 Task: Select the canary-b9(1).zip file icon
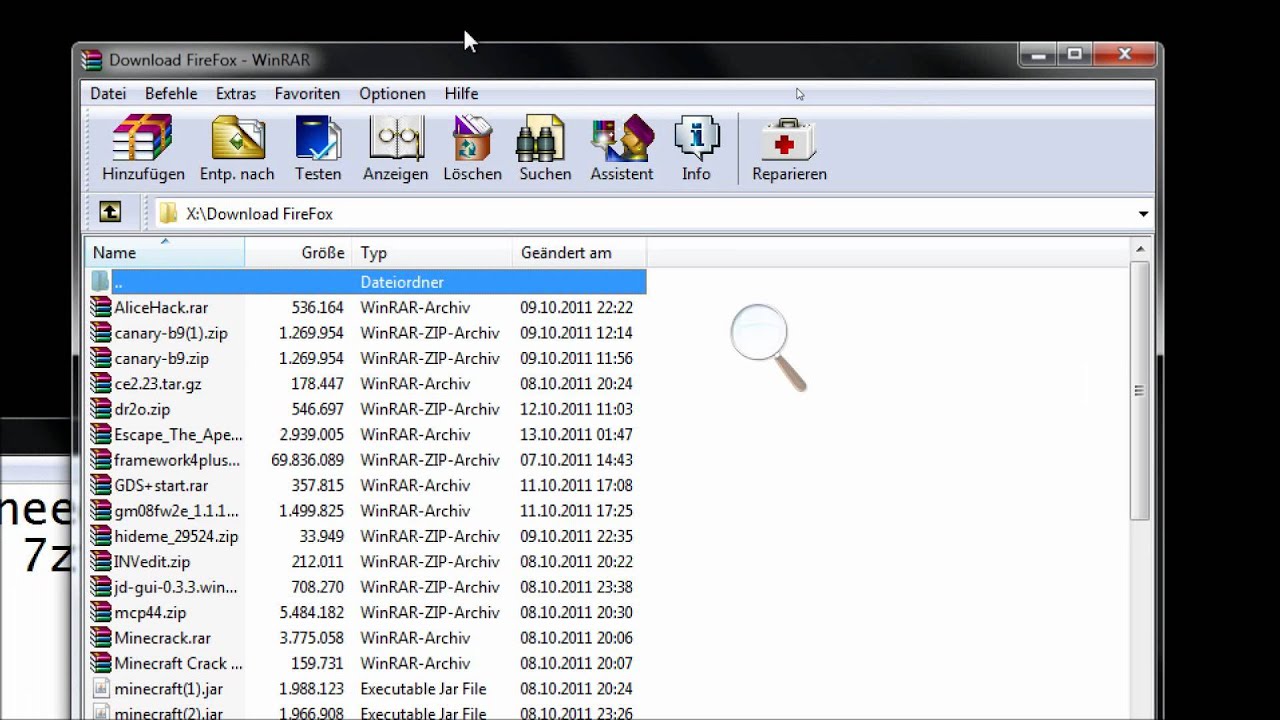pos(100,332)
